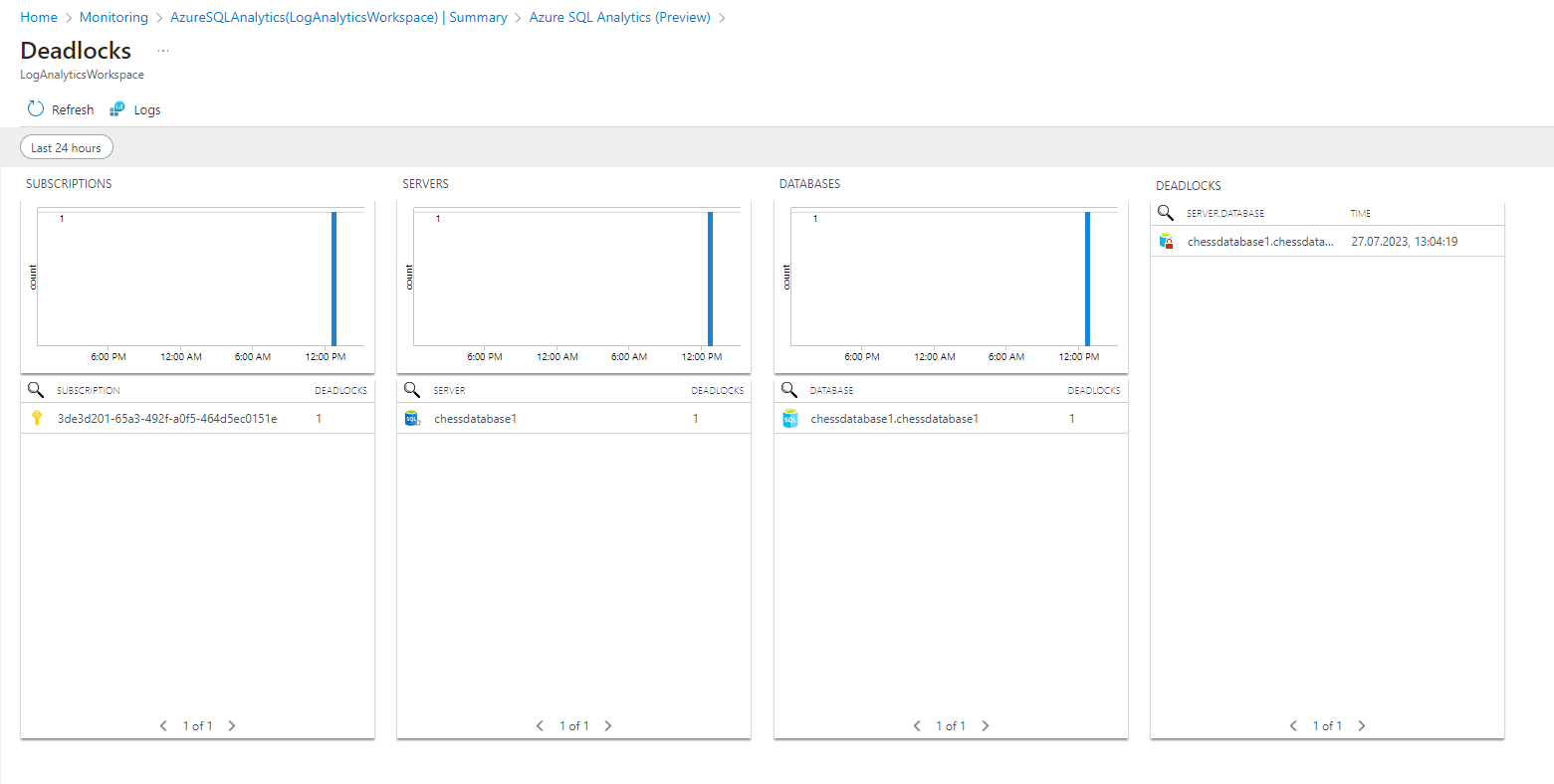
Task: Click the SQL server icon for chessdatabase1
Action: (412, 419)
